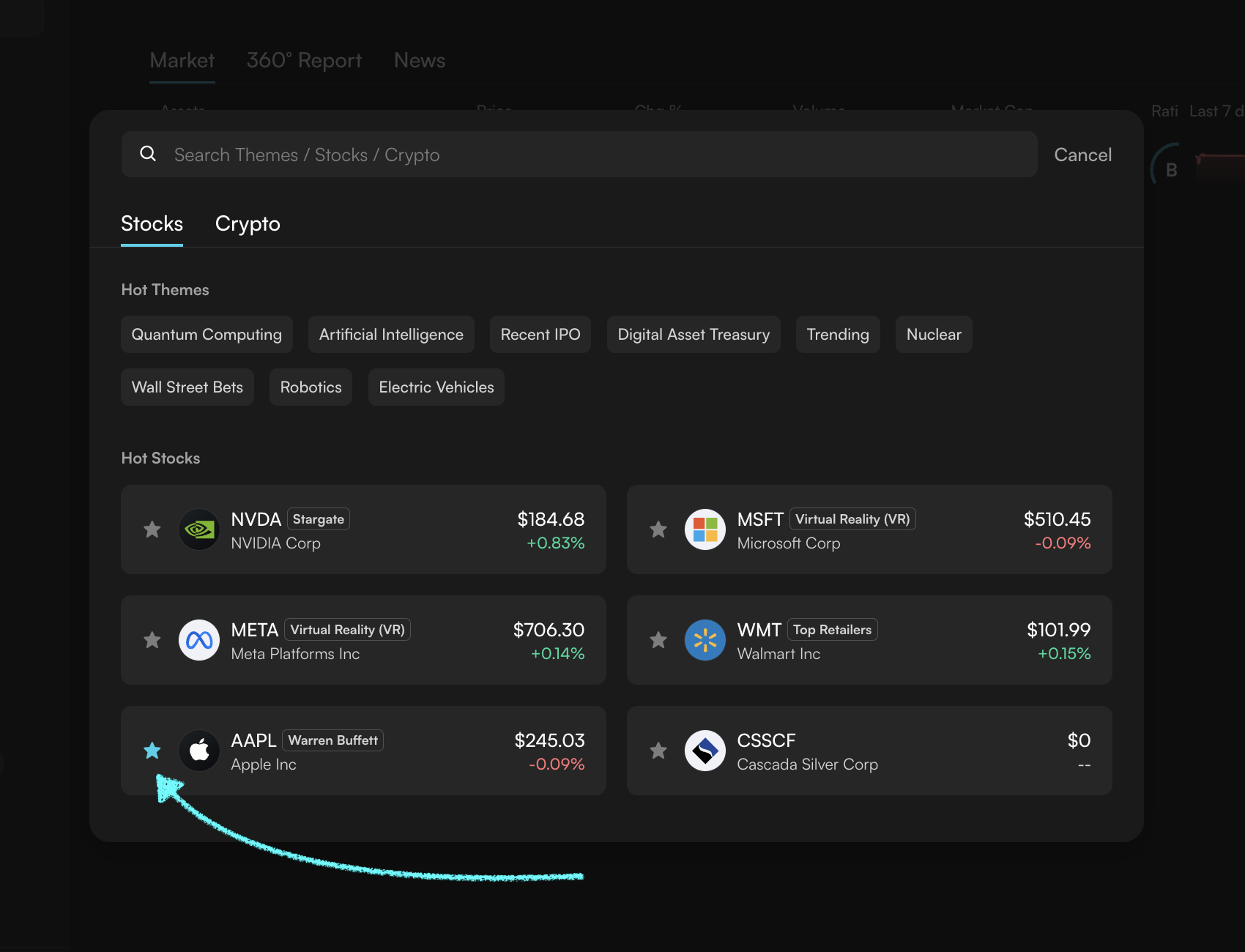Star the CSSCF stock
Viewport: 1245px width, 952px height.
coord(658,751)
